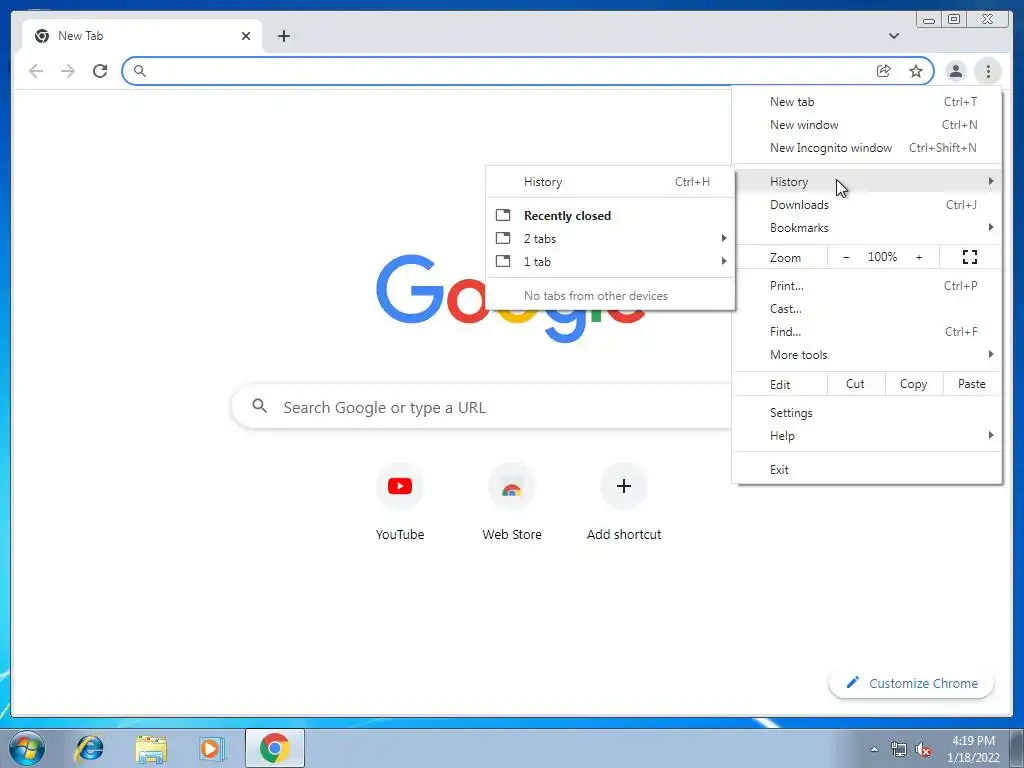Close the Chrome three-dot menu button
This screenshot has height=768, width=1024.
point(988,71)
